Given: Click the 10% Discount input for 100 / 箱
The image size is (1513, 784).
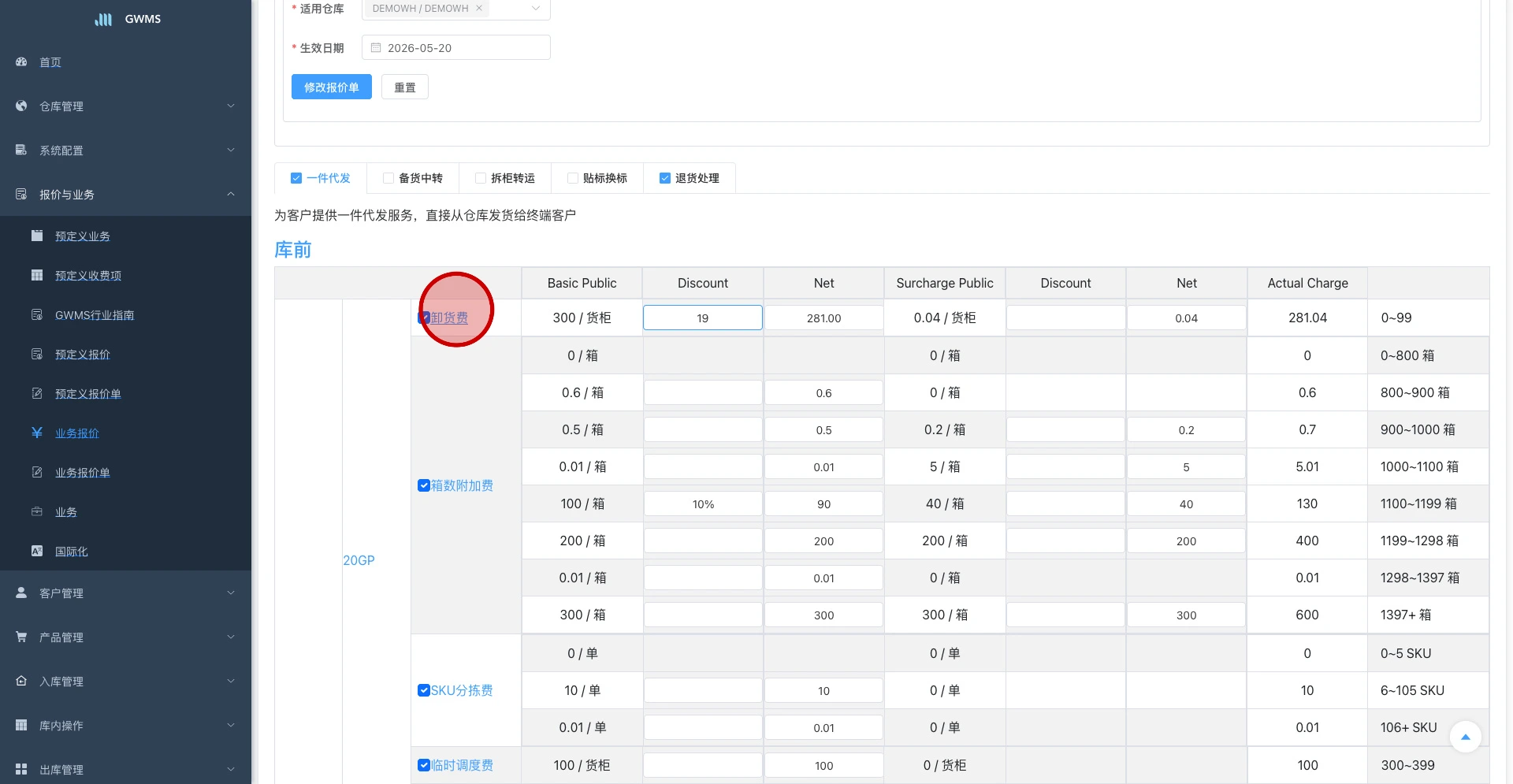Looking at the screenshot, I should pyautogui.click(x=703, y=503).
